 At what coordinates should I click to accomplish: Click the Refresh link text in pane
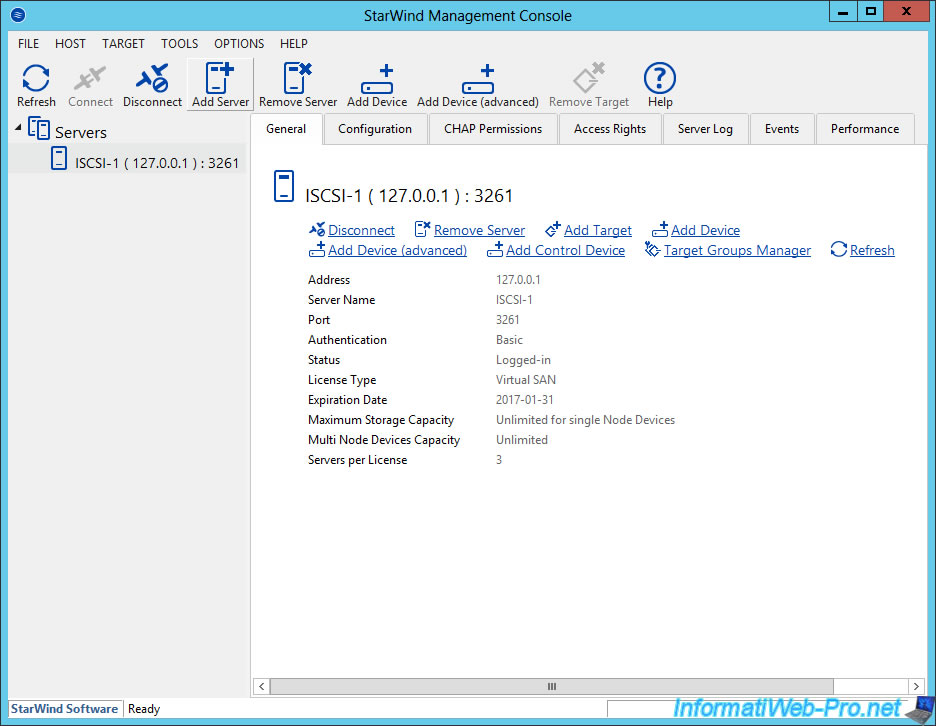872,251
